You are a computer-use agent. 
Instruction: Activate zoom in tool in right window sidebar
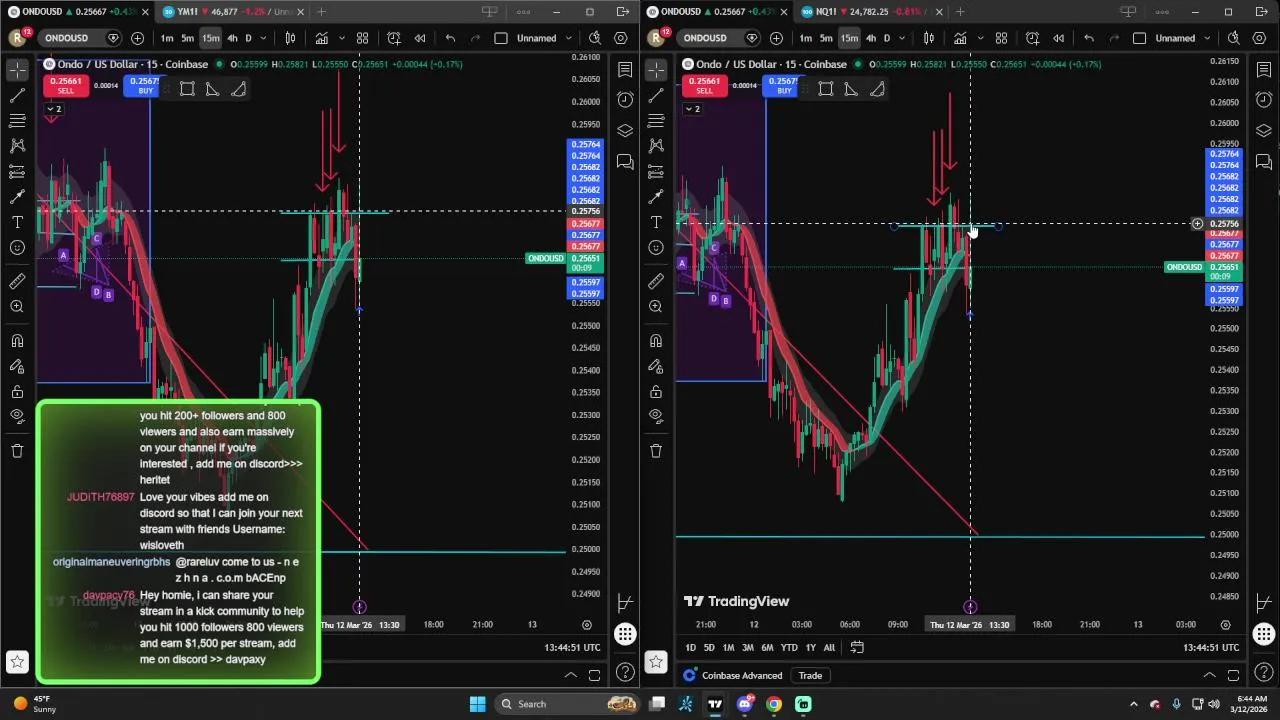pos(656,307)
